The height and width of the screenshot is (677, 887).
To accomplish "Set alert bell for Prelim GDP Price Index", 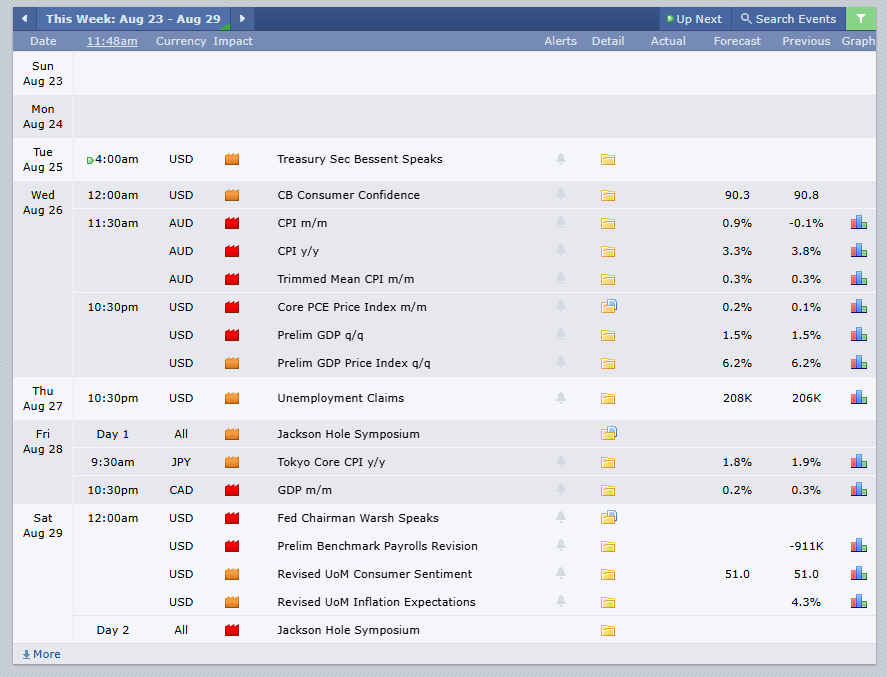I will (x=561, y=363).
